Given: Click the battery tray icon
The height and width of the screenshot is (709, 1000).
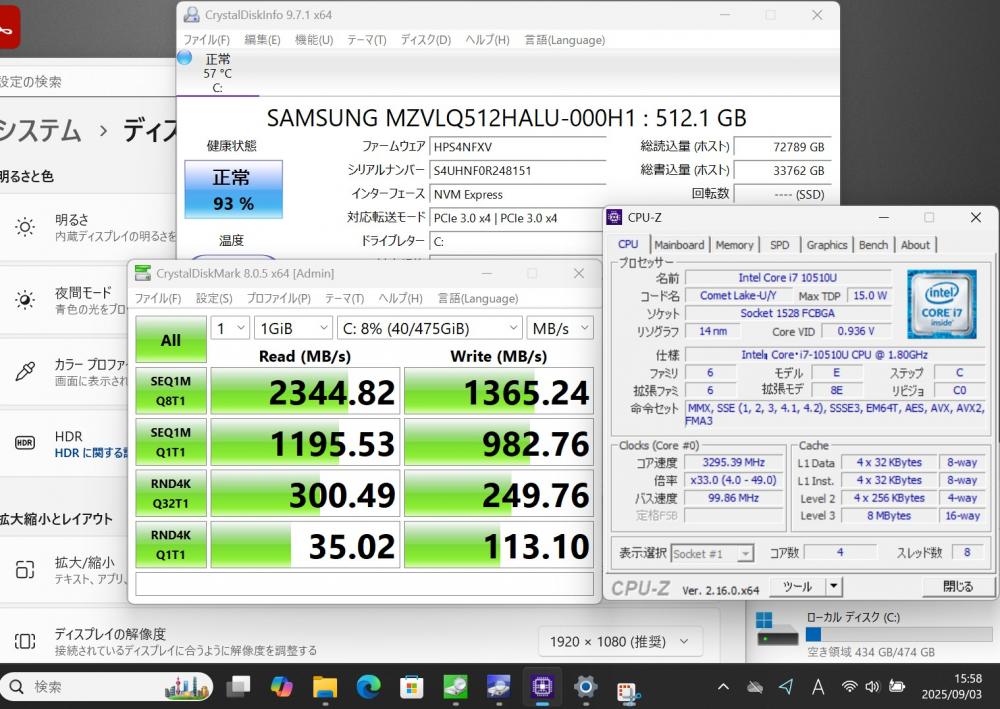Looking at the screenshot, I should pos(897,687).
